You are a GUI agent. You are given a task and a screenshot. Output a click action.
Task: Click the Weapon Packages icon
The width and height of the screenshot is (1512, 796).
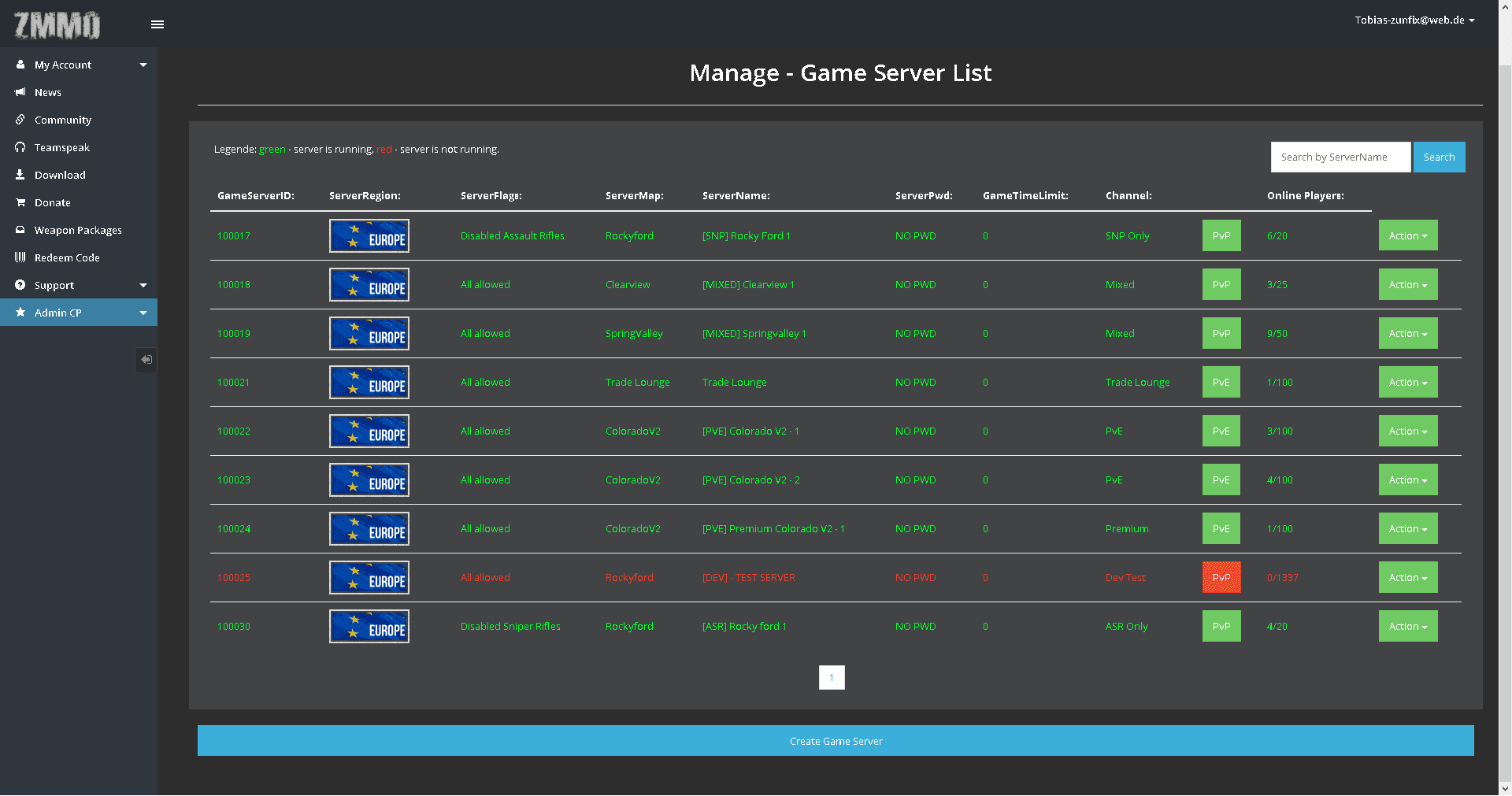[x=20, y=230]
